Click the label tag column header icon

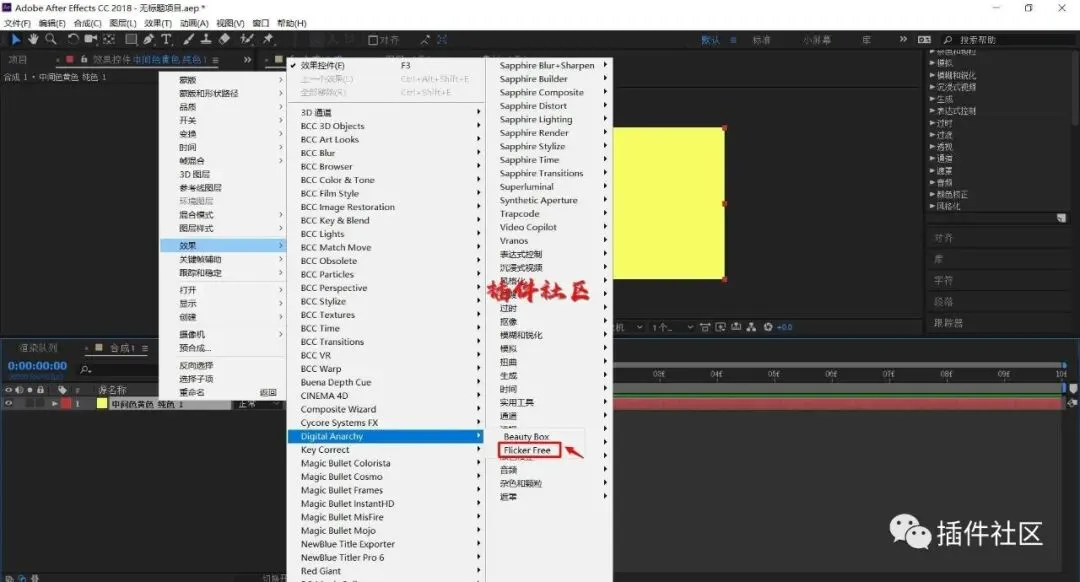coord(62,390)
